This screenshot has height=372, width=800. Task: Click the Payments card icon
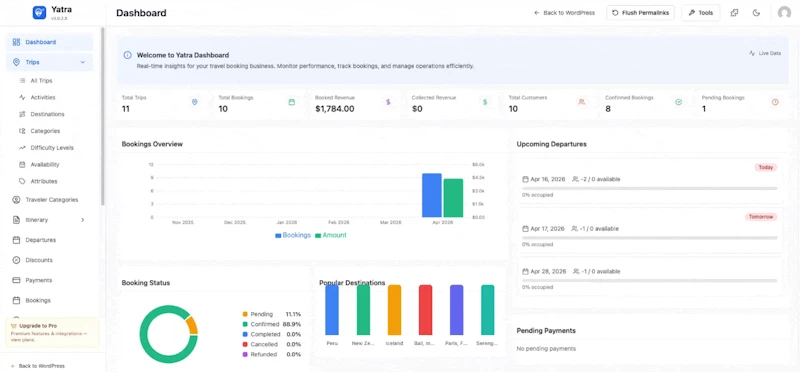point(16,280)
